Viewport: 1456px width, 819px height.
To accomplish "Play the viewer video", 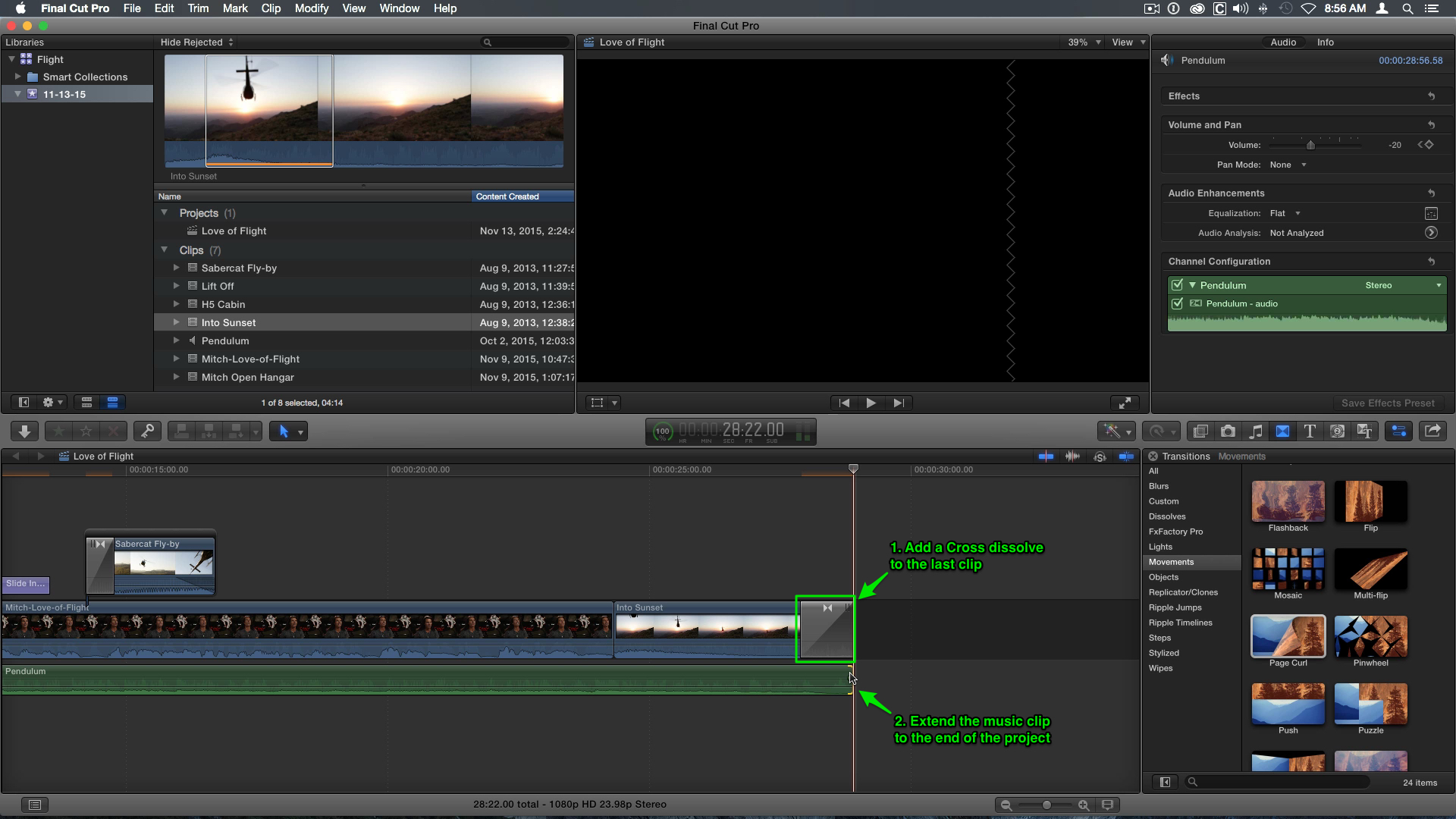I will tap(871, 403).
